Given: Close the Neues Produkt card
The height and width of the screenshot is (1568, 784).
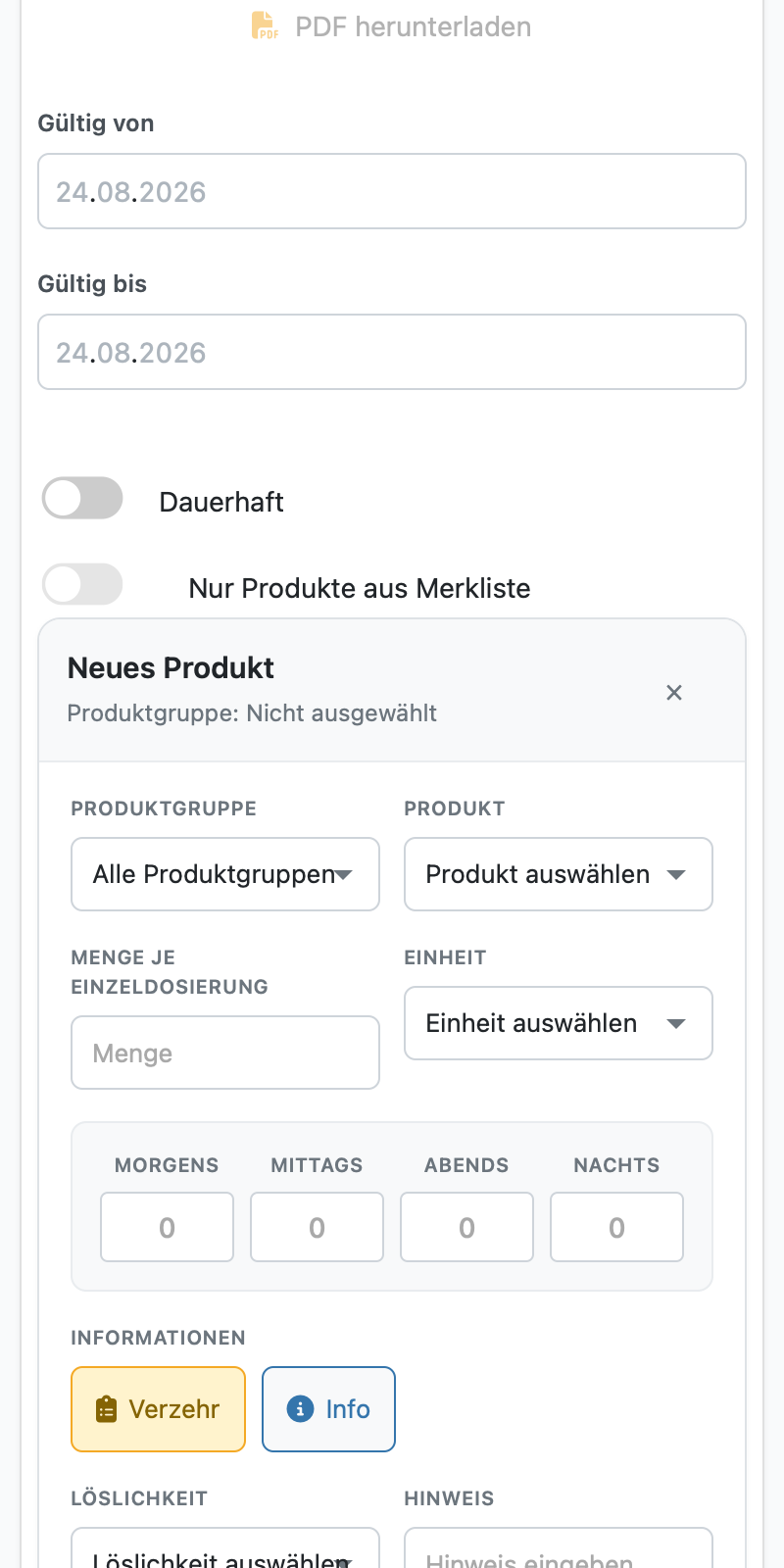Looking at the screenshot, I should [674, 693].
